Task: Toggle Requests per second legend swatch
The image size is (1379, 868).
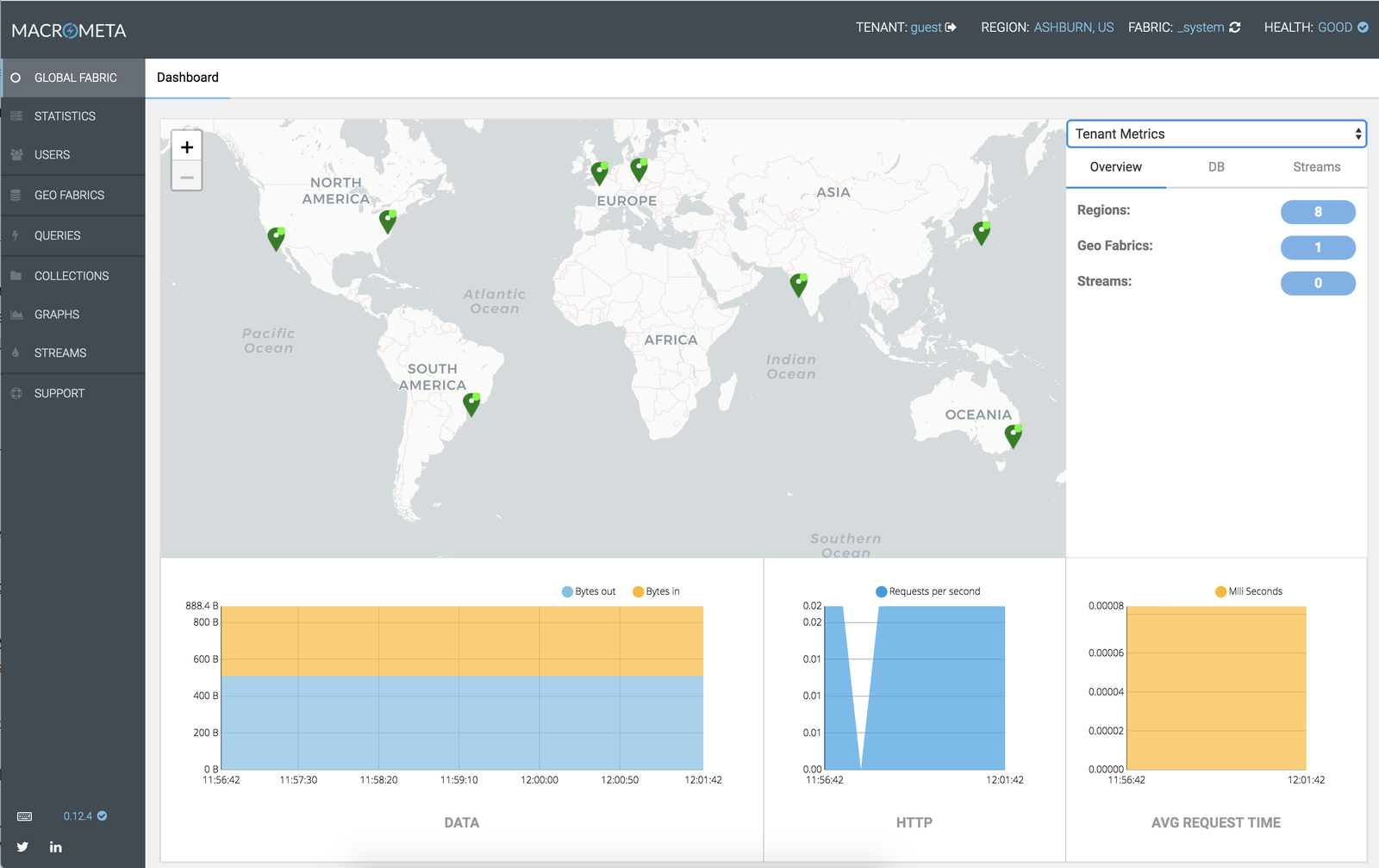Action: (881, 591)
